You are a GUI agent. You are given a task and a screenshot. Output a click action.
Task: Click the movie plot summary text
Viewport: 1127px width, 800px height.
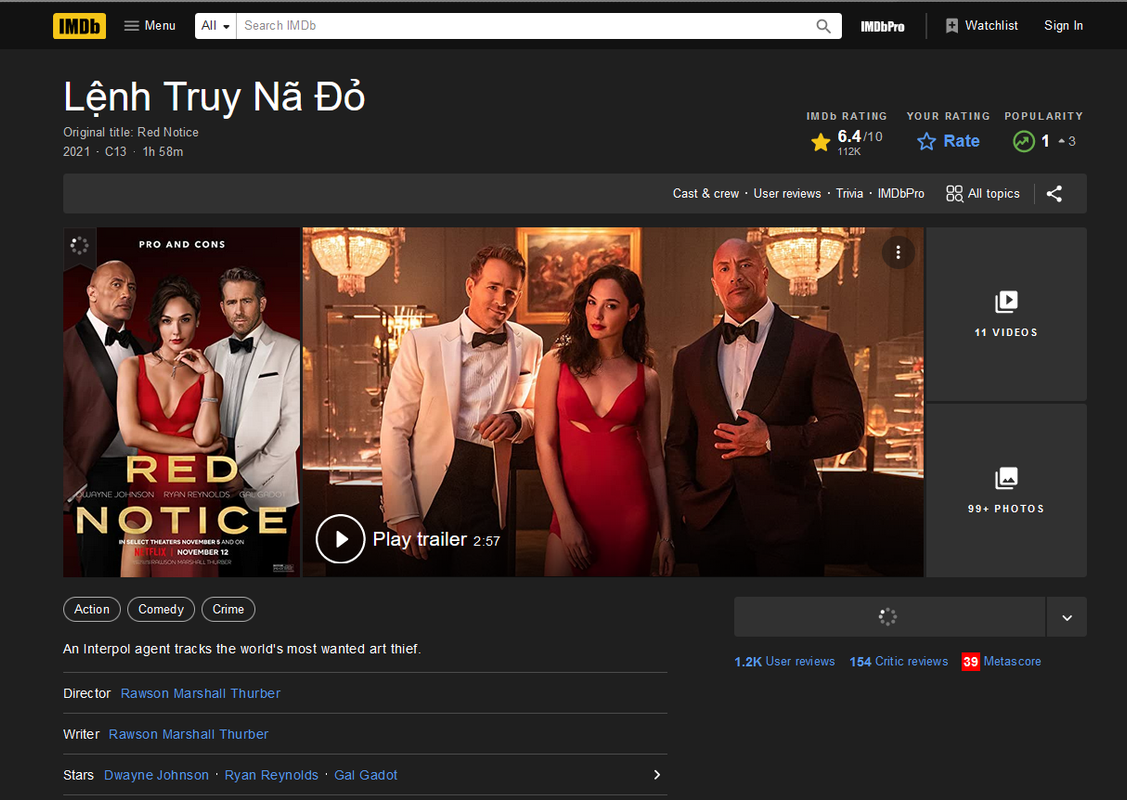click(242, 649)
